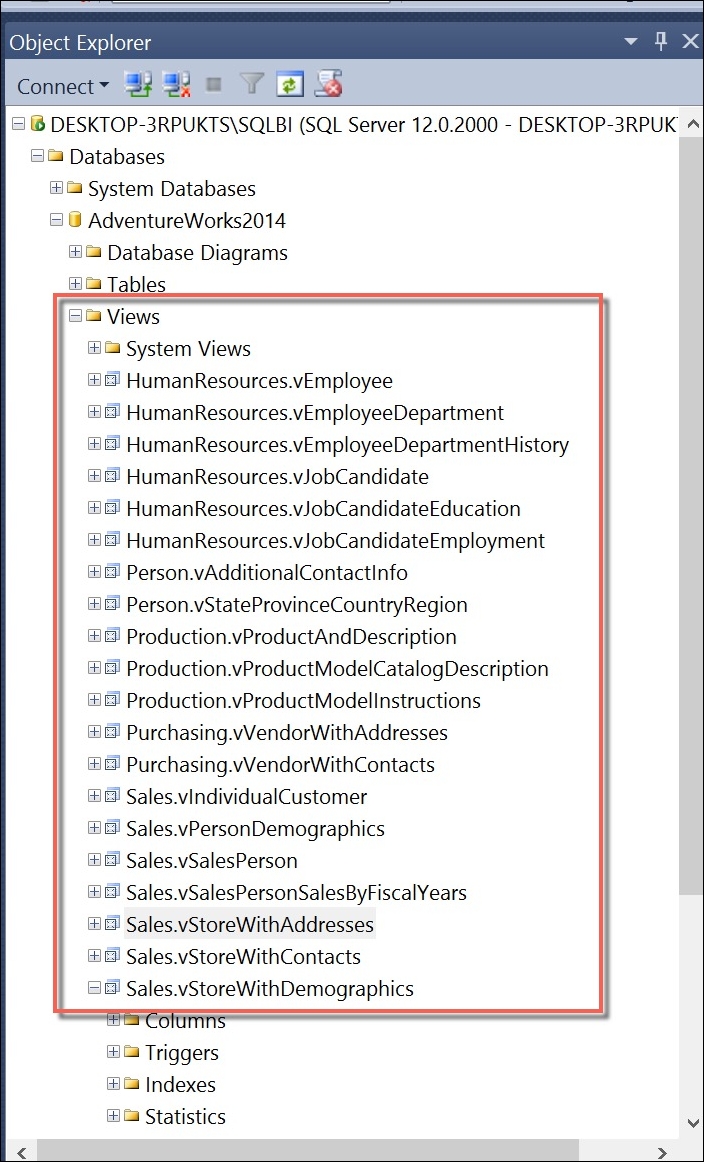The width and height of the screenshot is (704, 1162).
Task: Collapse Sales.vStoreWithDemographics view node
Action: pos(94,987)
